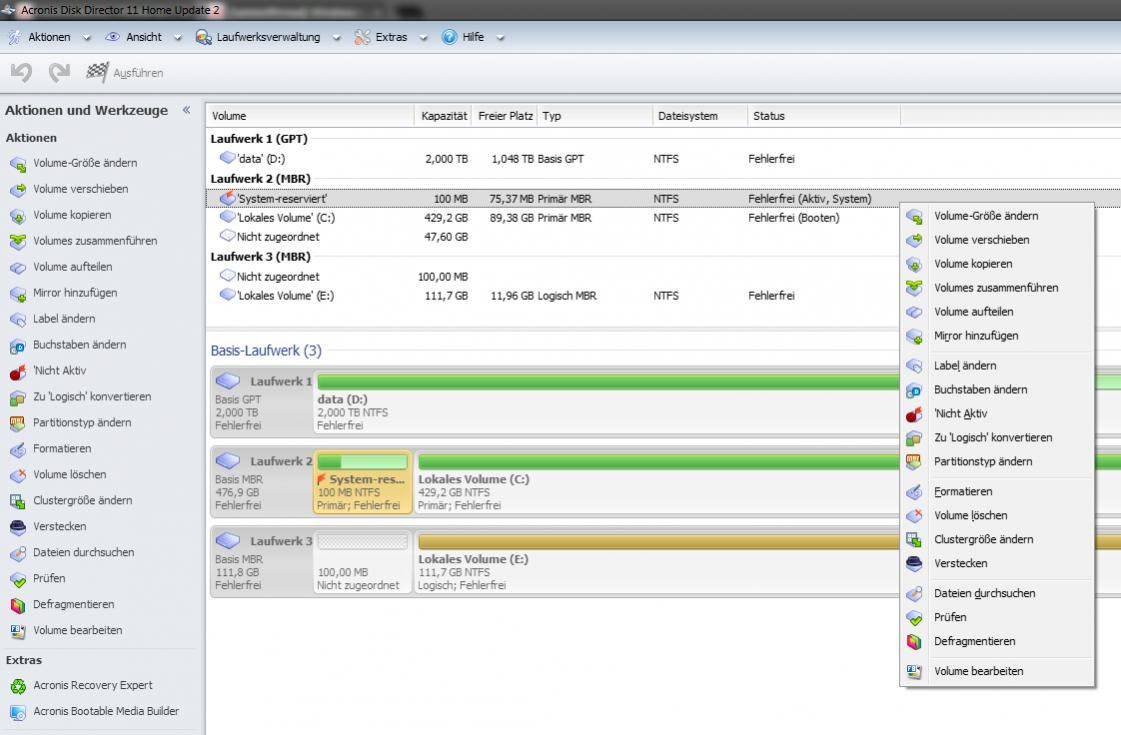Click sidebar Formatieren icon
1121x735 pixels.
18,449
